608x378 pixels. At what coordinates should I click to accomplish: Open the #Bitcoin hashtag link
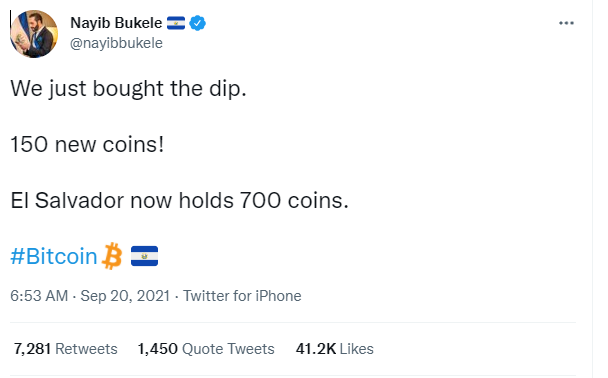point(54,256)
